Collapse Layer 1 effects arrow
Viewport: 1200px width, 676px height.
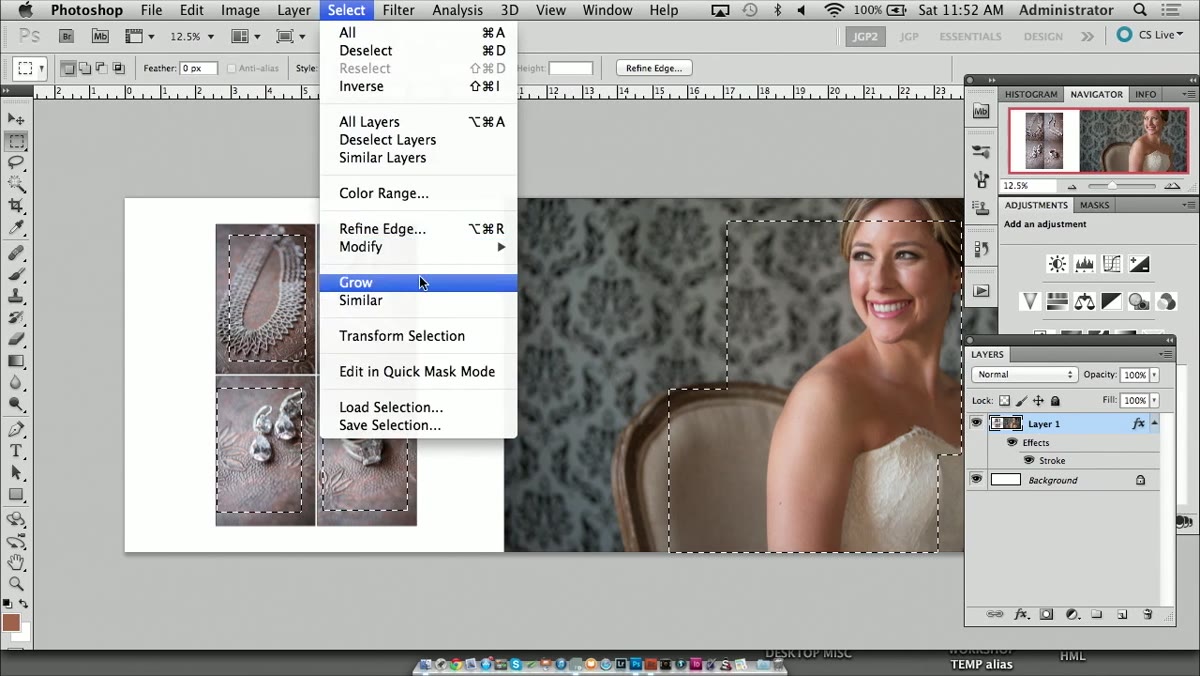point(1155,423)
